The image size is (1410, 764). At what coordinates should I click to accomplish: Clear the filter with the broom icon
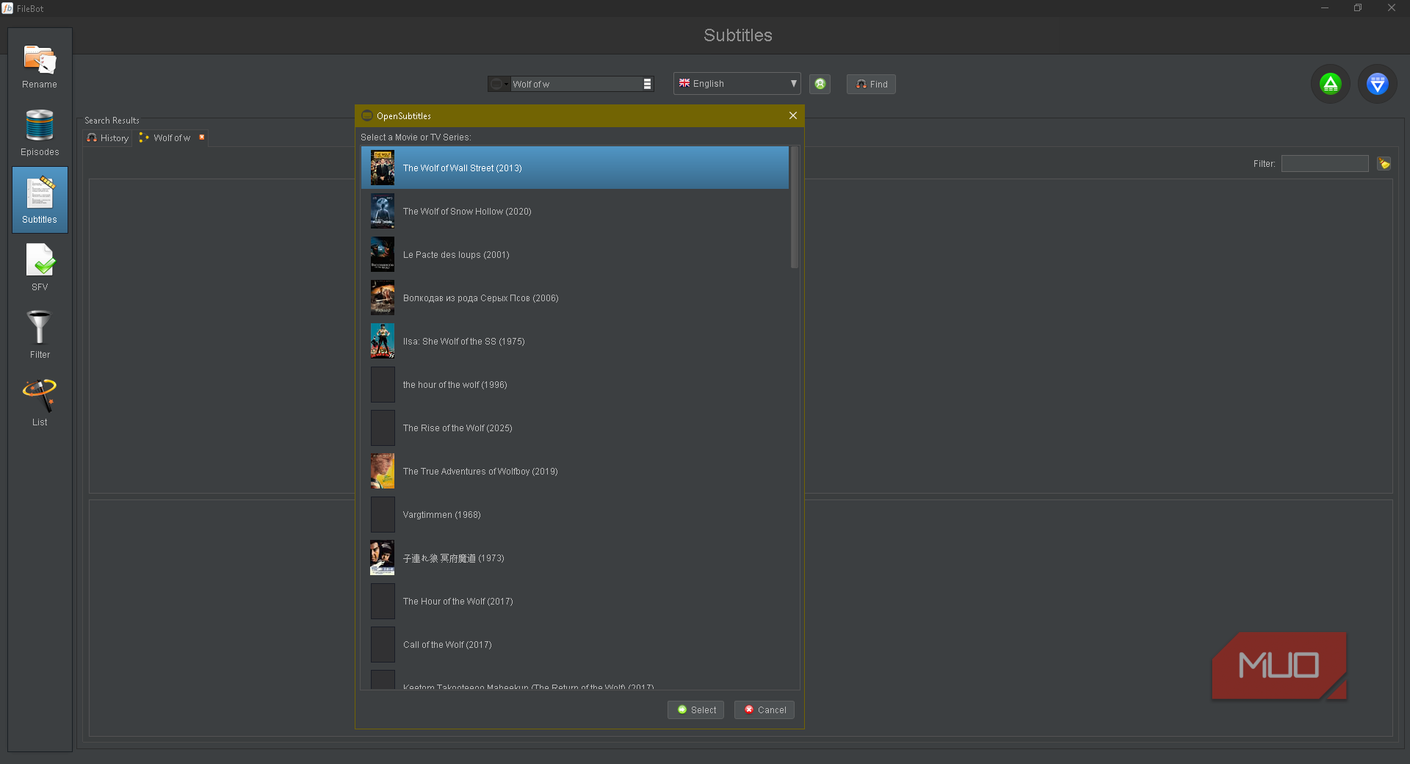pyautogui.click(x=1384, y=163)
